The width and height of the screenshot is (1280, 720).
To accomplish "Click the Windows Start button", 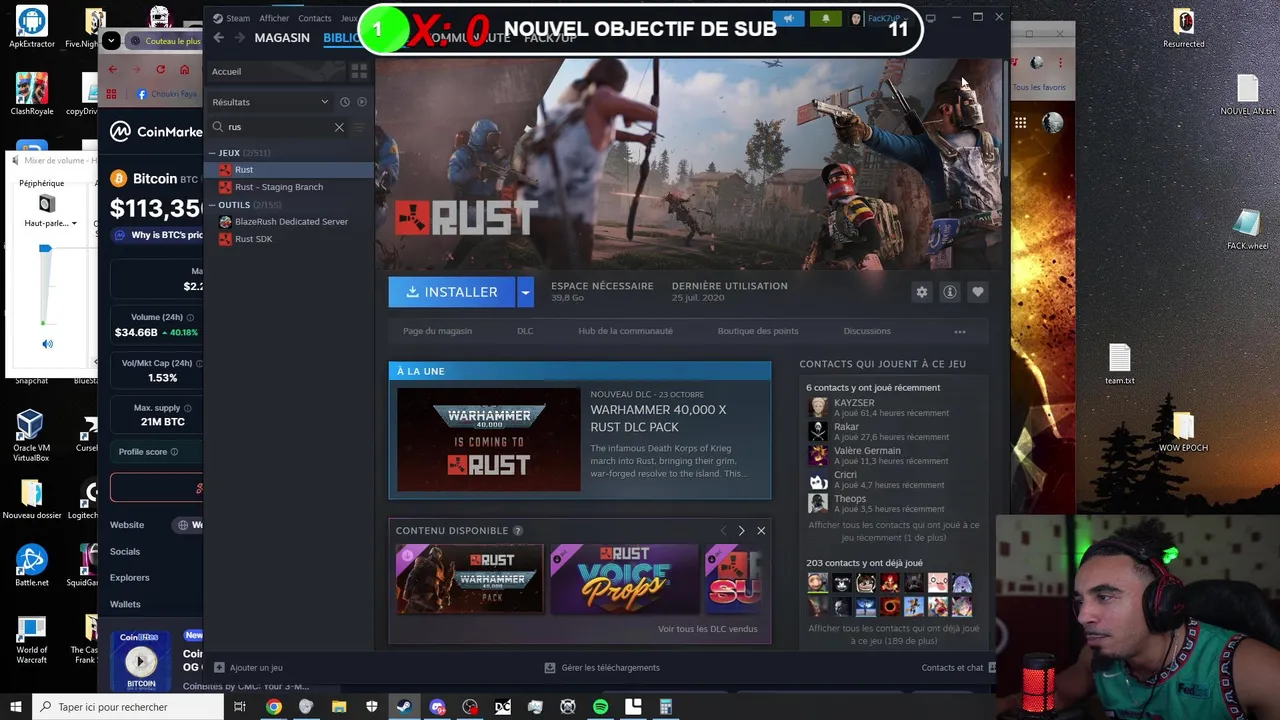I will [15, 707].
